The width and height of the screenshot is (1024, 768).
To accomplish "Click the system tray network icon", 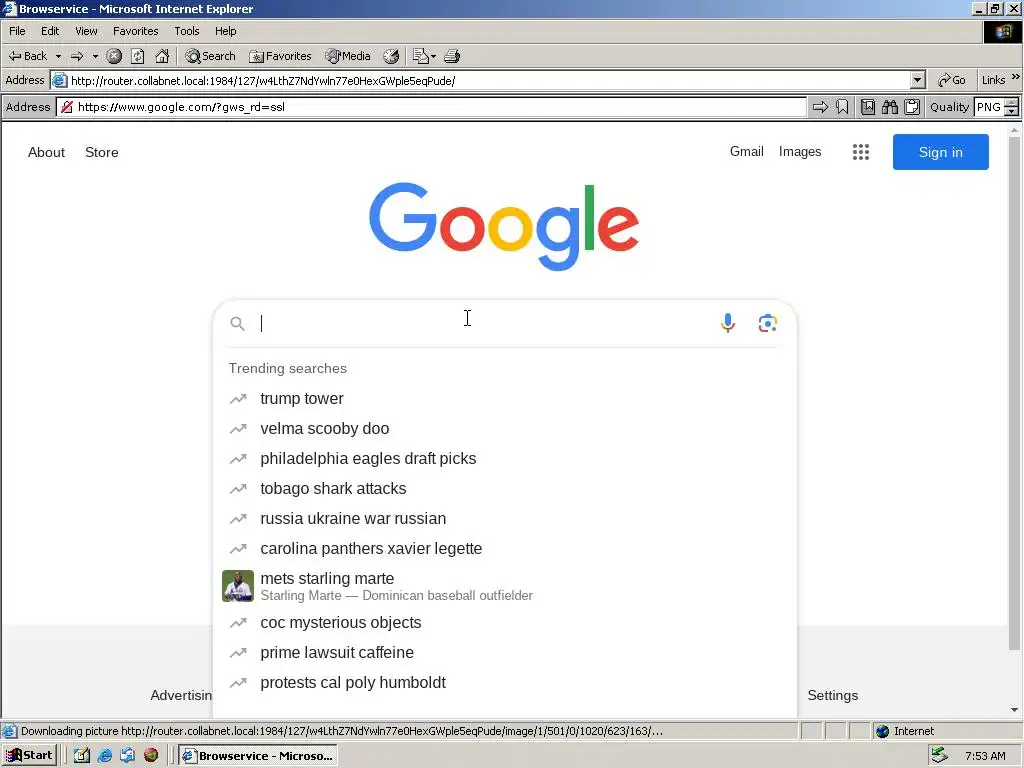I will click(939, 756).
